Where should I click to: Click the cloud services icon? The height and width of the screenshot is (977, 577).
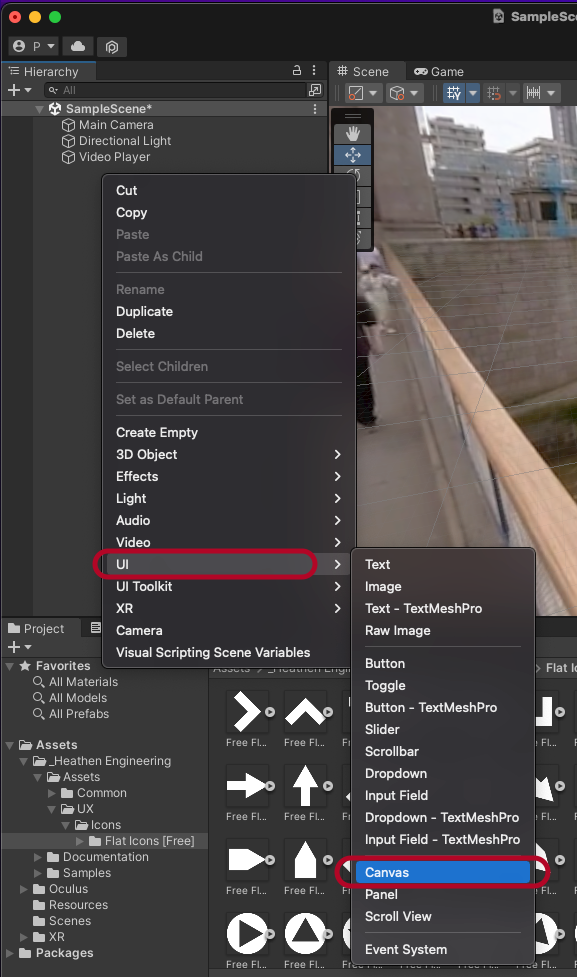pos(78,47)
